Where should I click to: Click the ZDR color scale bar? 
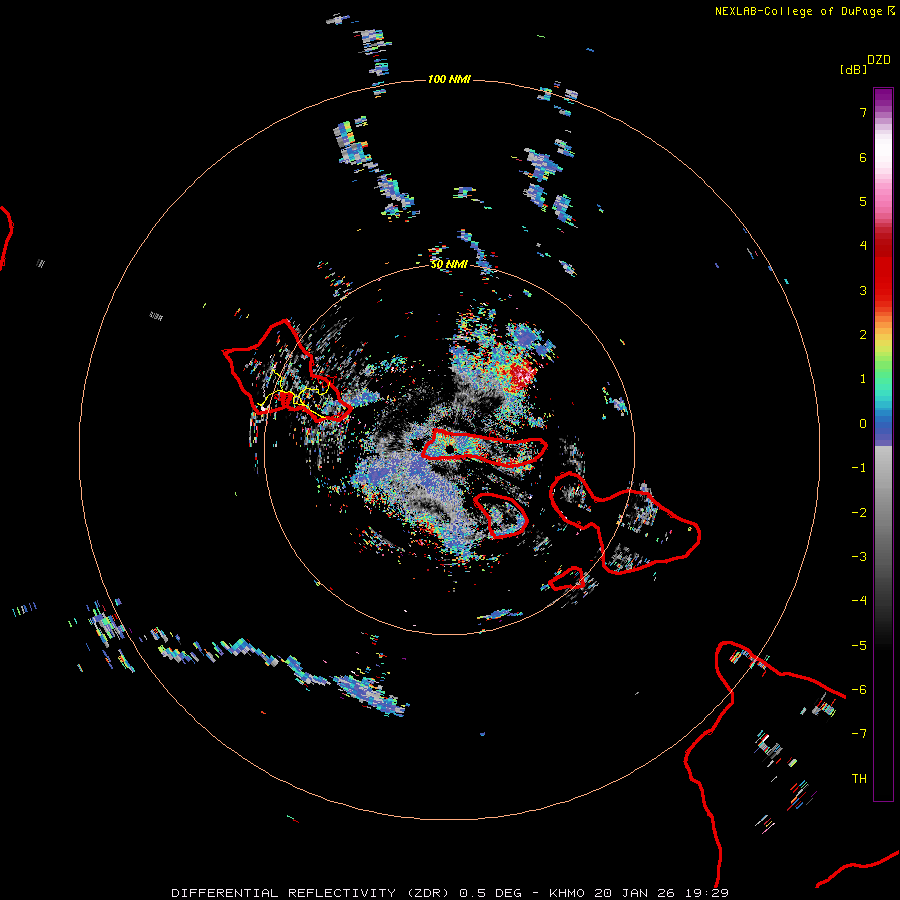[883, 444]
